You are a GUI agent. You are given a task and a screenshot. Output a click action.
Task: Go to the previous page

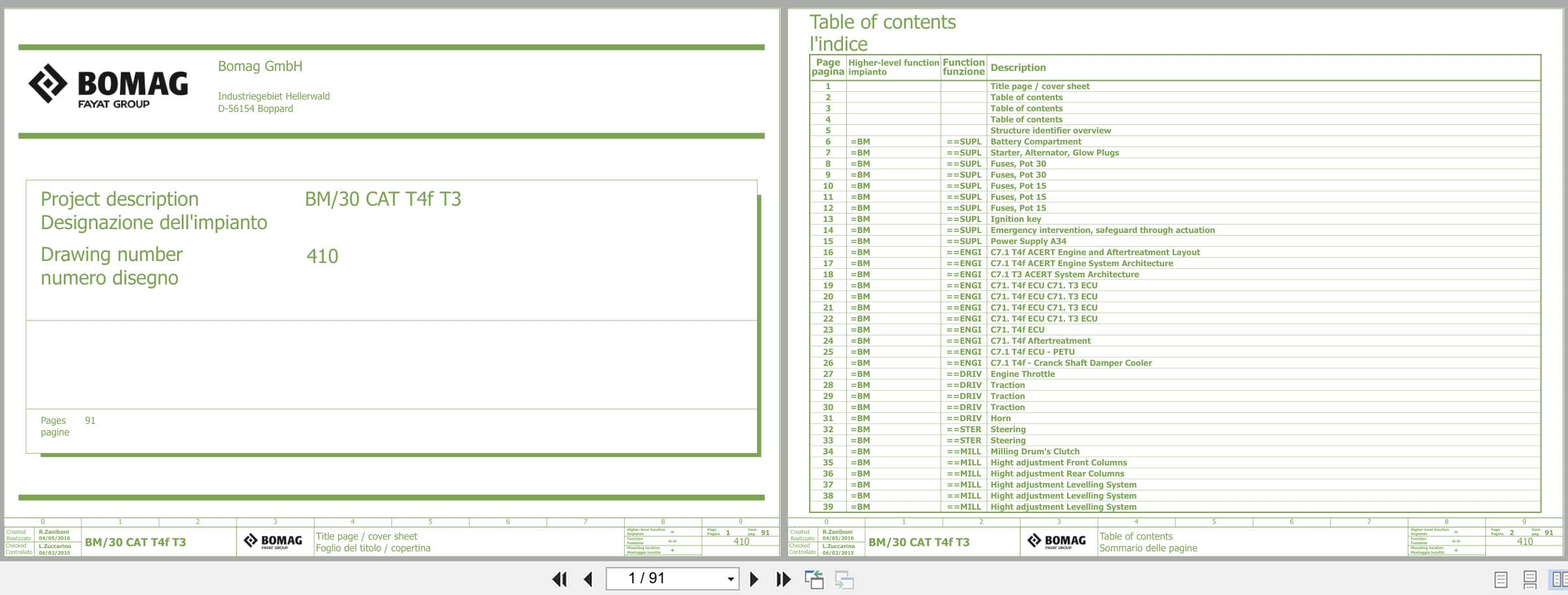click(588, 579)
